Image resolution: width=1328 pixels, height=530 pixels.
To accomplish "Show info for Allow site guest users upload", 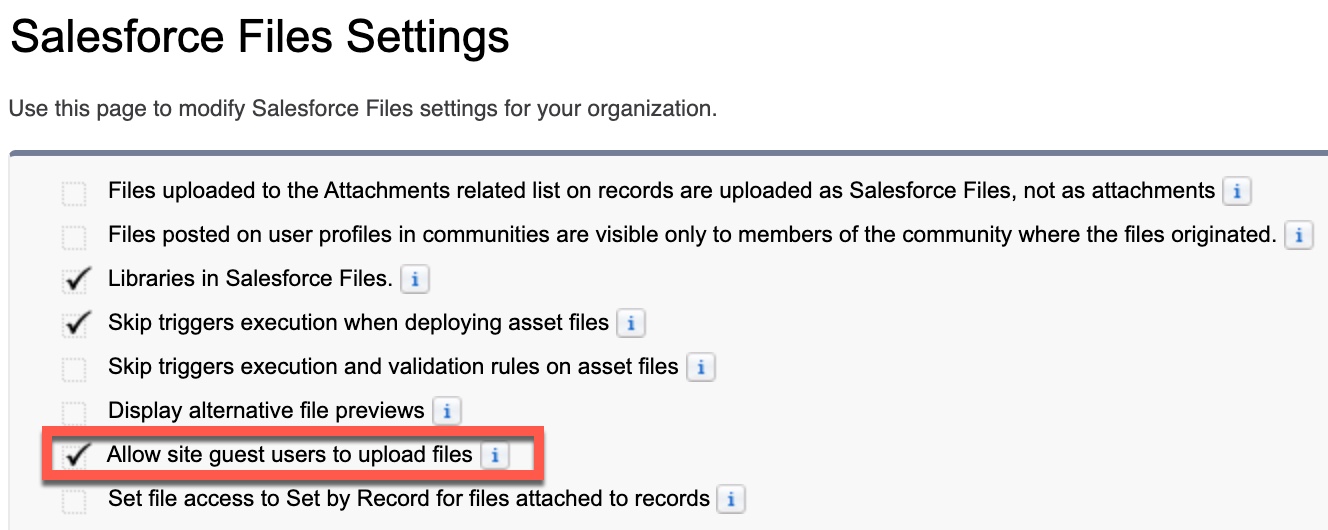I will [495, 456].
